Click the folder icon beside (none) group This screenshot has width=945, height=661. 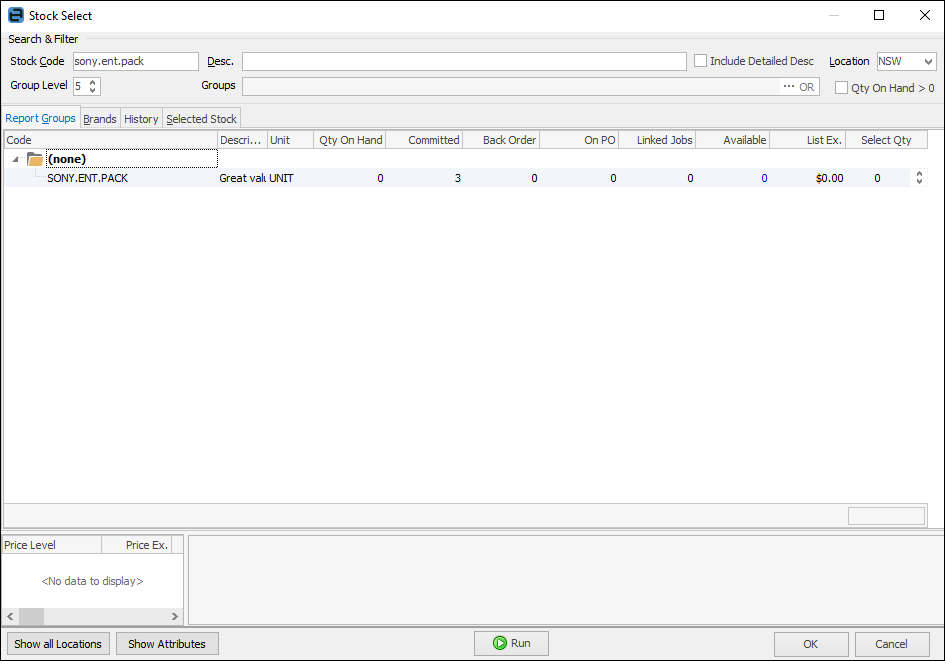pos(34,158)
